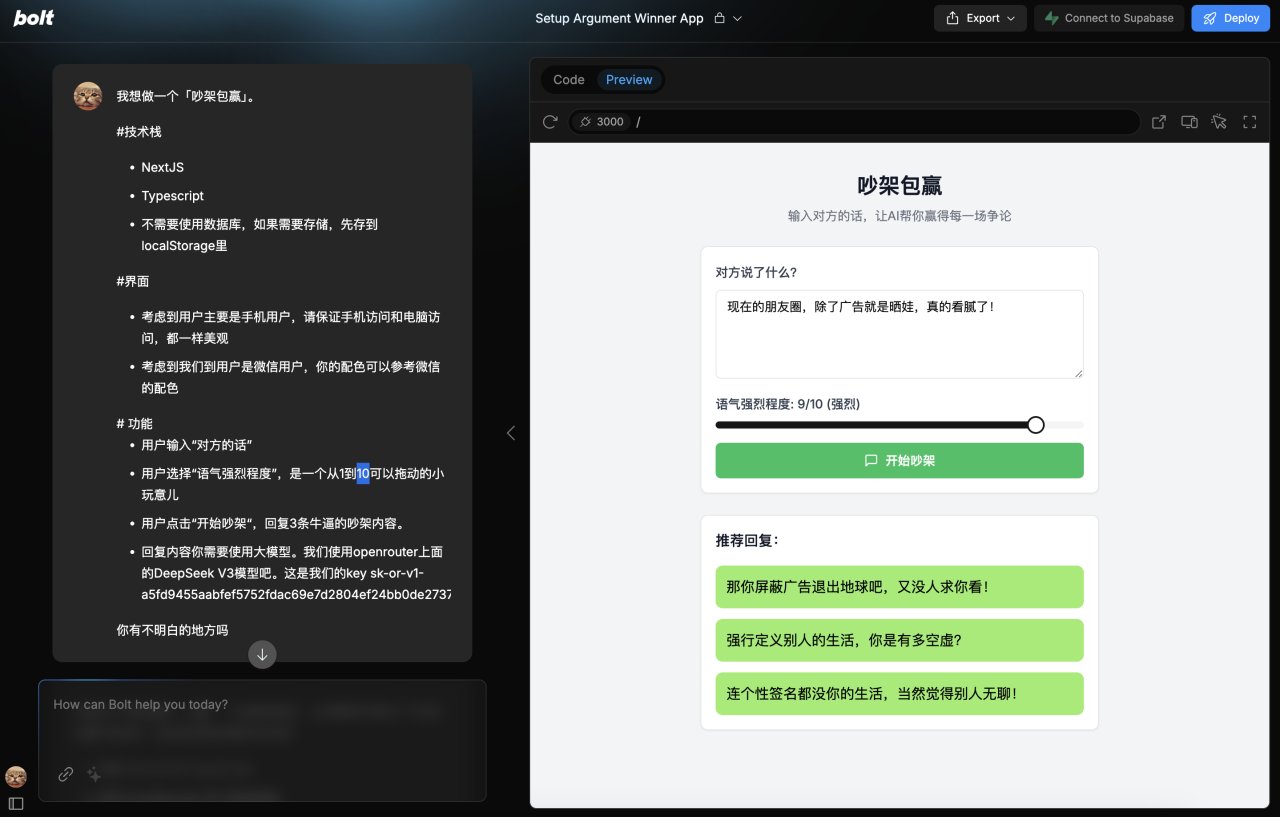The height and width of the screenshot is (817, 1280).
Task: Click the enhance prompt sparkle icon
Action: (94, 774)
